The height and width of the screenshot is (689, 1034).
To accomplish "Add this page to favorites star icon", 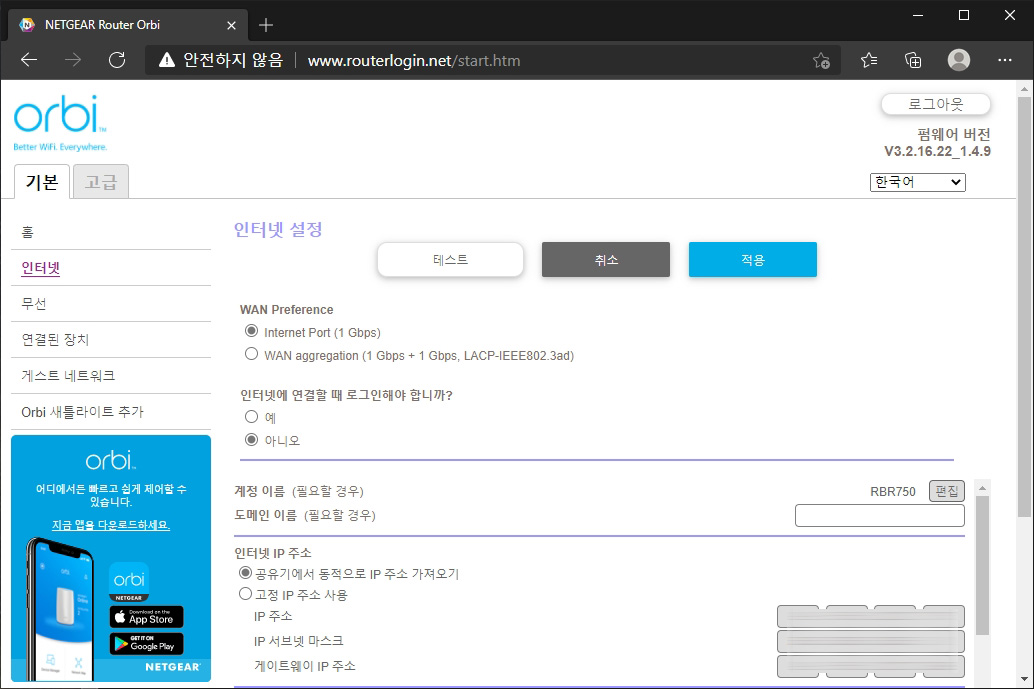I will coord(821,61).
